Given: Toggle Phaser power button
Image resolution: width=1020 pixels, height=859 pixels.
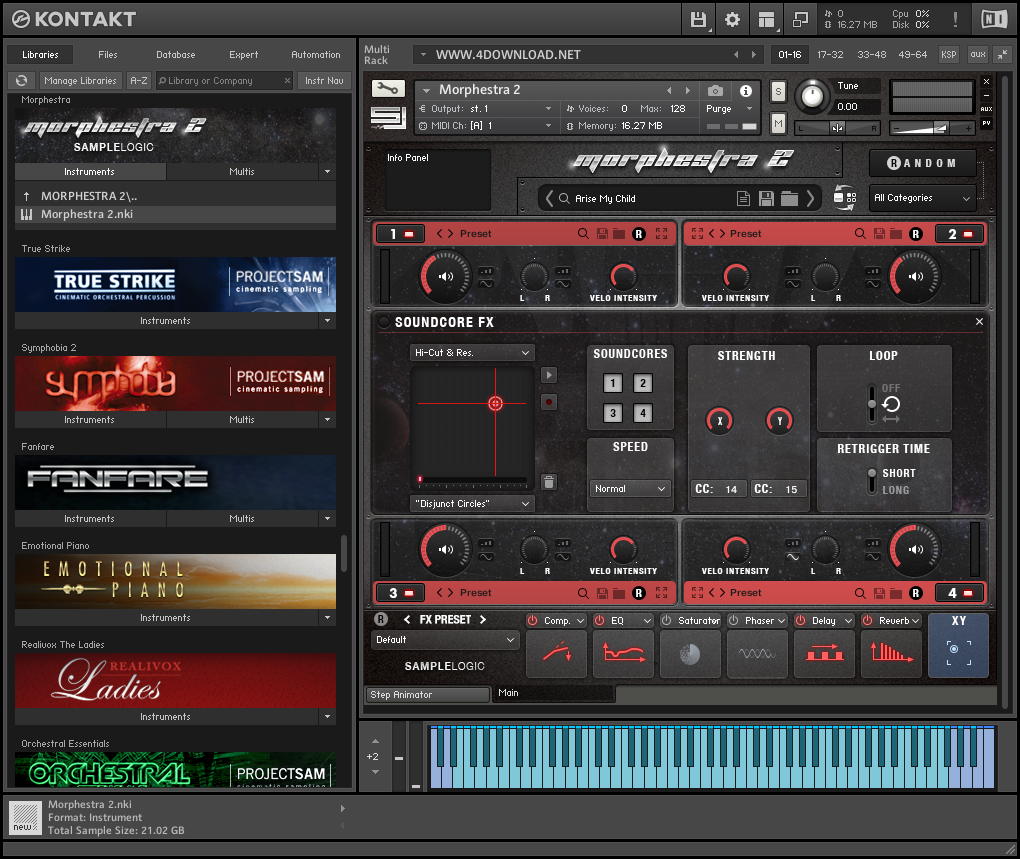Looking at the screenshot, I should 733,620.
